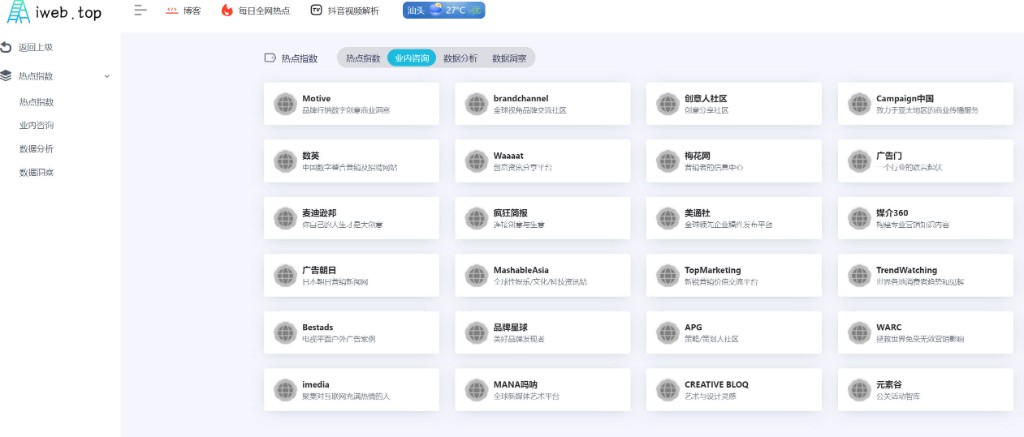Click the back arrow icon in sidebar

click(6, 47)
